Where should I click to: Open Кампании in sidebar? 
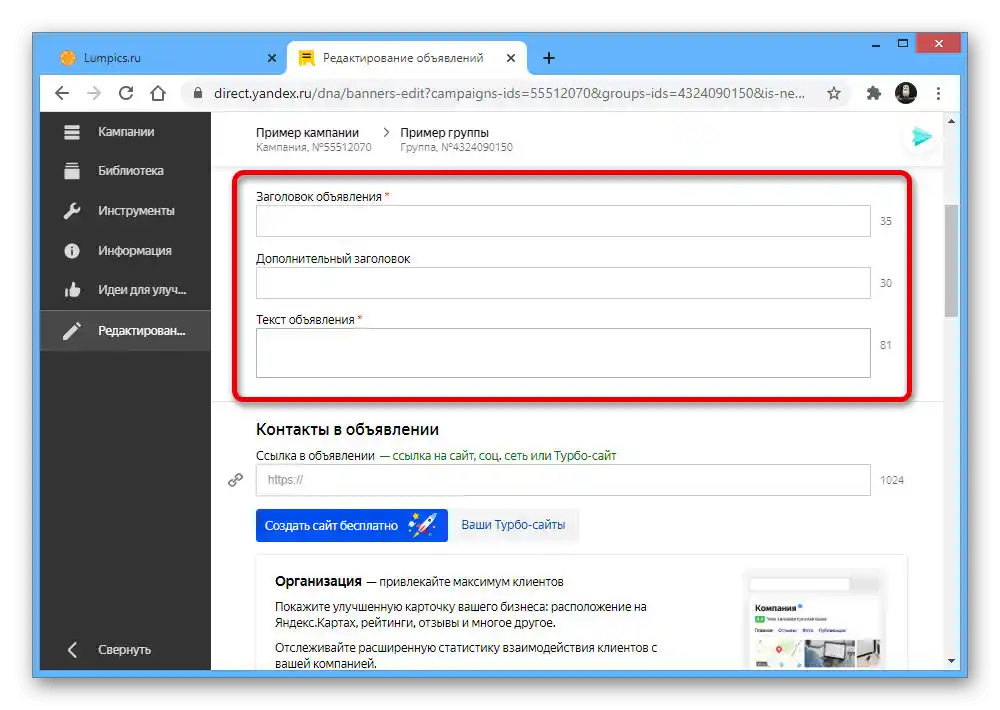125,132
